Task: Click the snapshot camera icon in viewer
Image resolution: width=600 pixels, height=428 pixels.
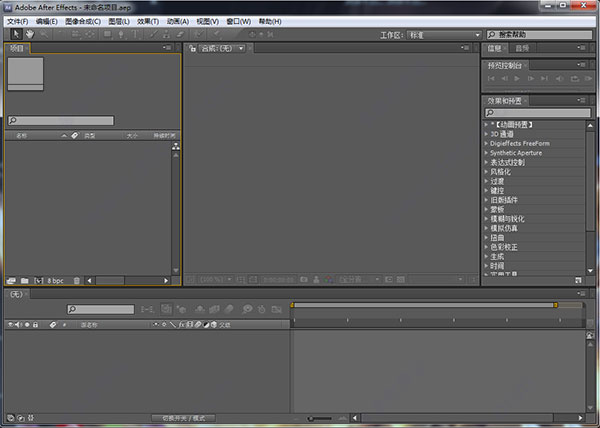Action: click(304, 280)
